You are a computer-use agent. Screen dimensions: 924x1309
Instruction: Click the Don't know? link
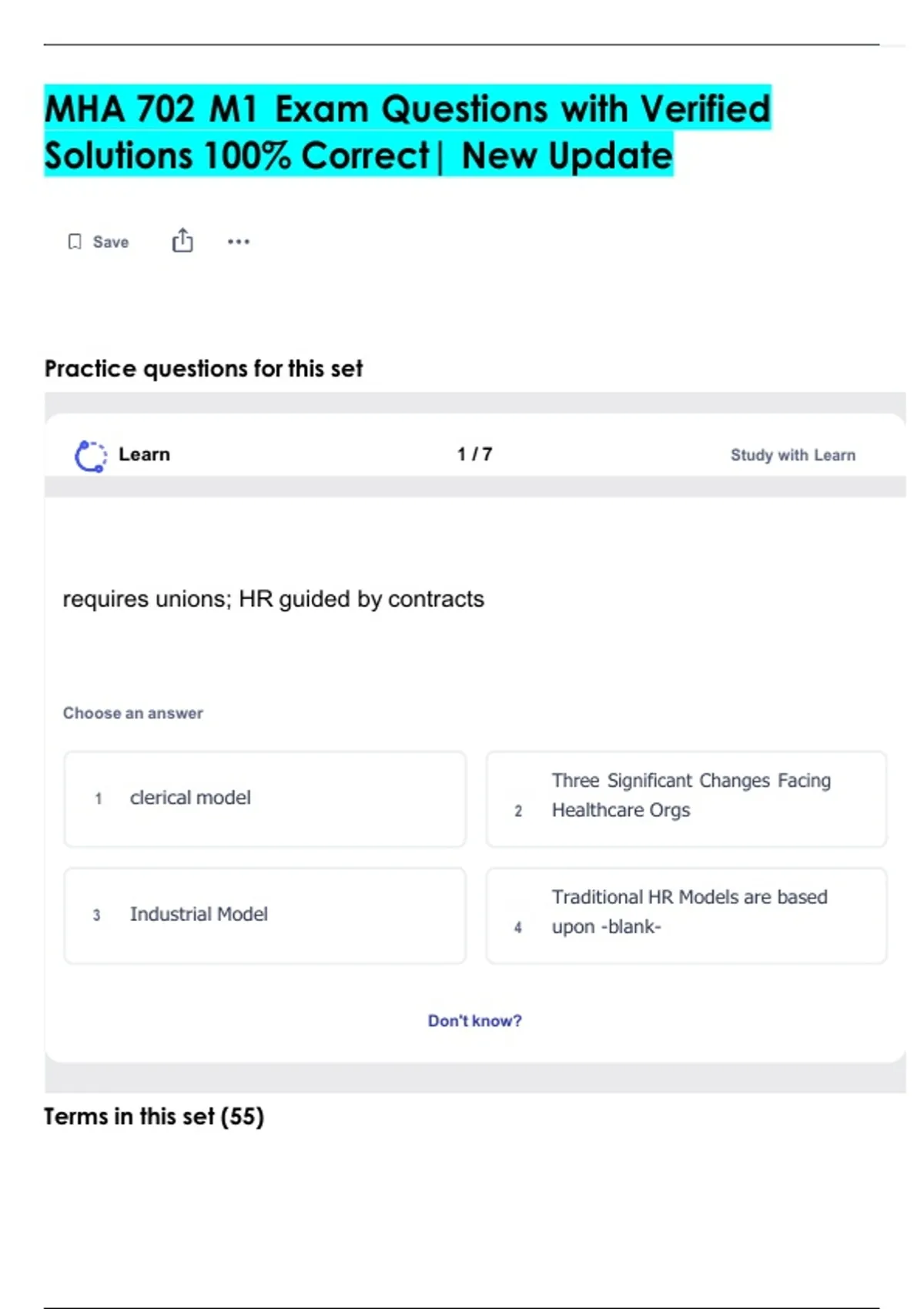[474, 1020]
